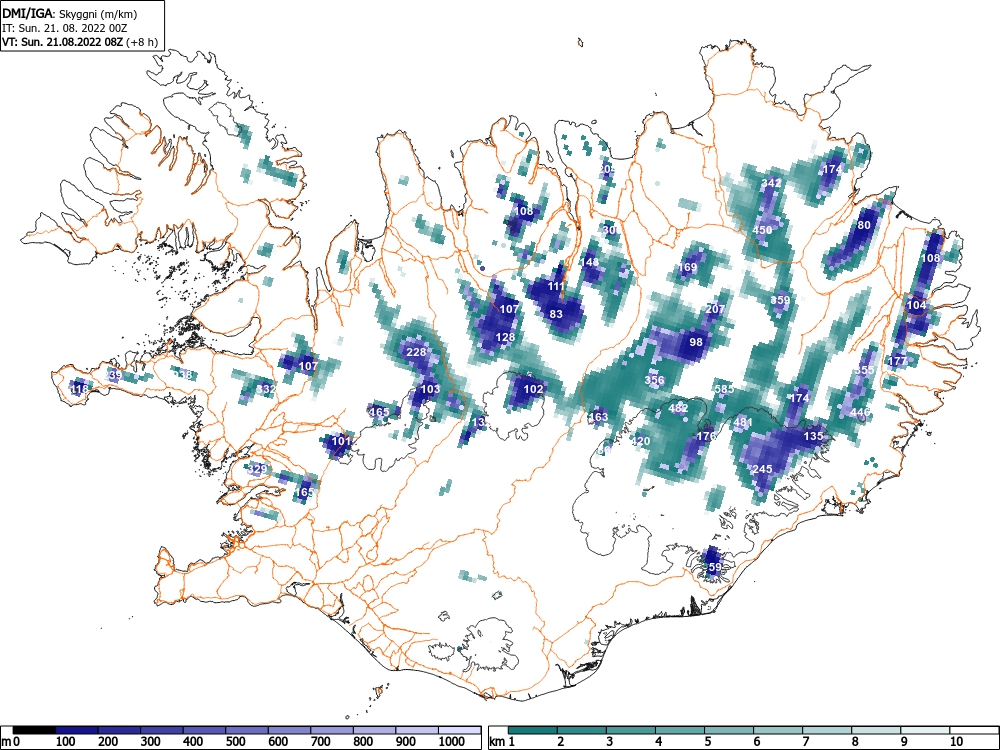
Task: Click the visibility value '450' on the map
Action: [x=762, y=230]
